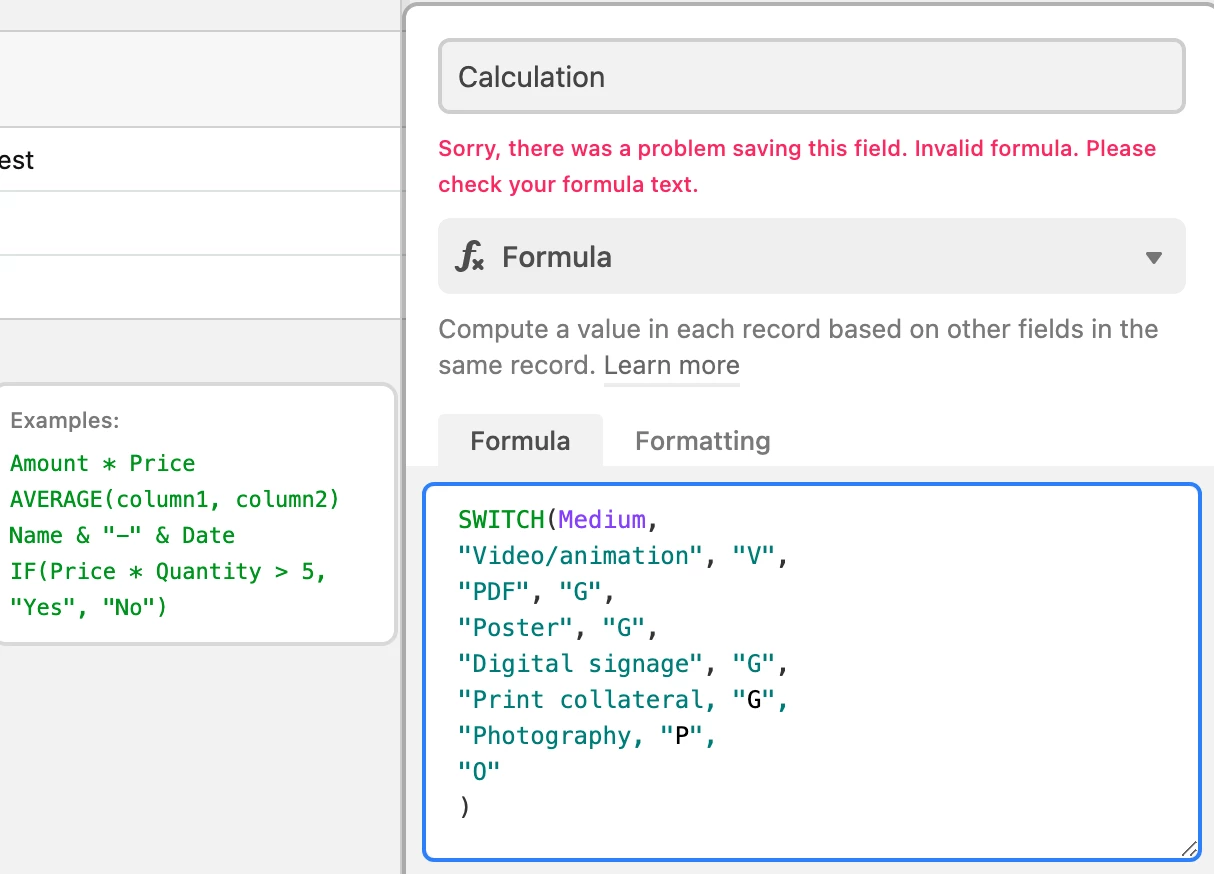Click the purple Medium field reference
Image resolution: width=1214 pixels, height=874 pixels.
point(603,520)
